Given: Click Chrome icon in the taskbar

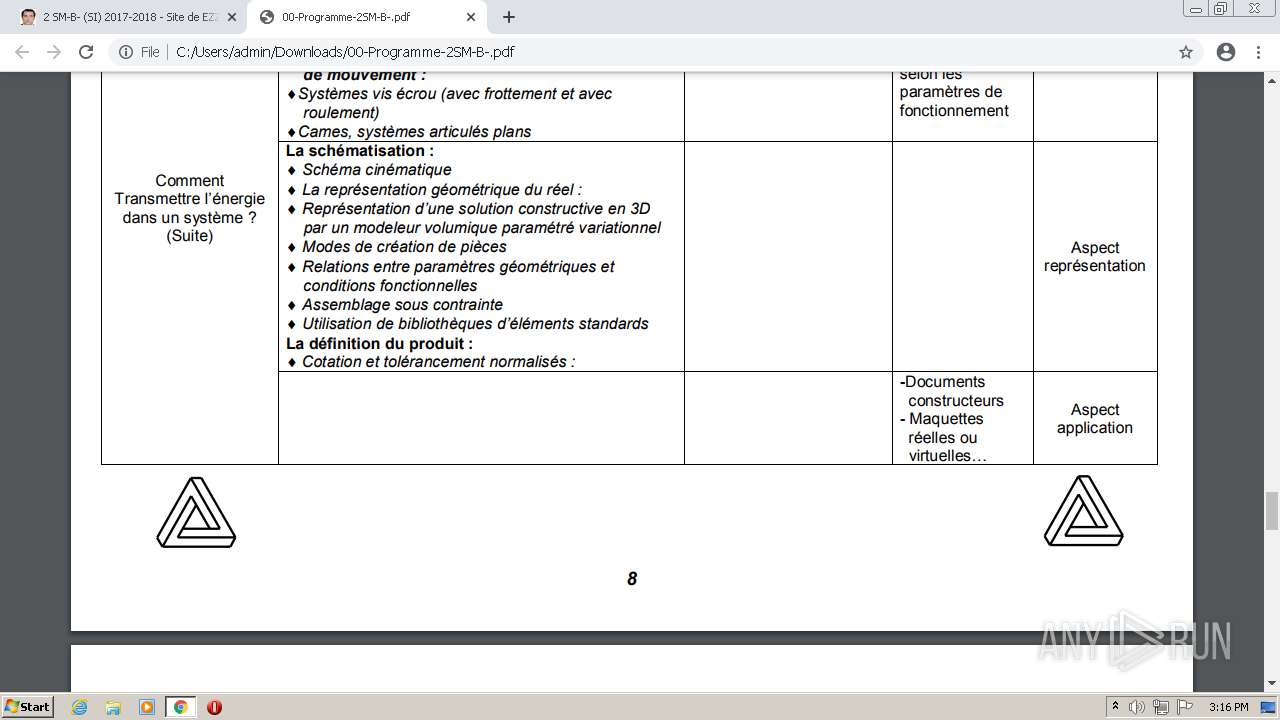Looking at the screenshot, I should 181,707.
